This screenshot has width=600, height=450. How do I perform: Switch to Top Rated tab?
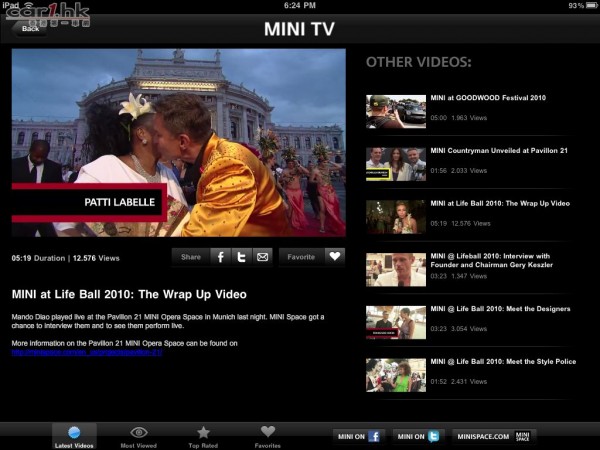point(203,437)
